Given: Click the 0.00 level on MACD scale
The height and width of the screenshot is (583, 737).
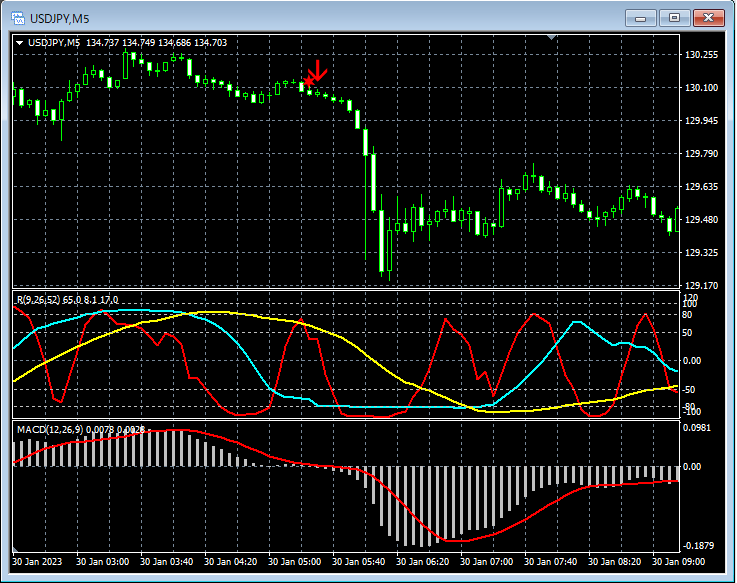Looking at the screenshot, I should coord(694,467).
